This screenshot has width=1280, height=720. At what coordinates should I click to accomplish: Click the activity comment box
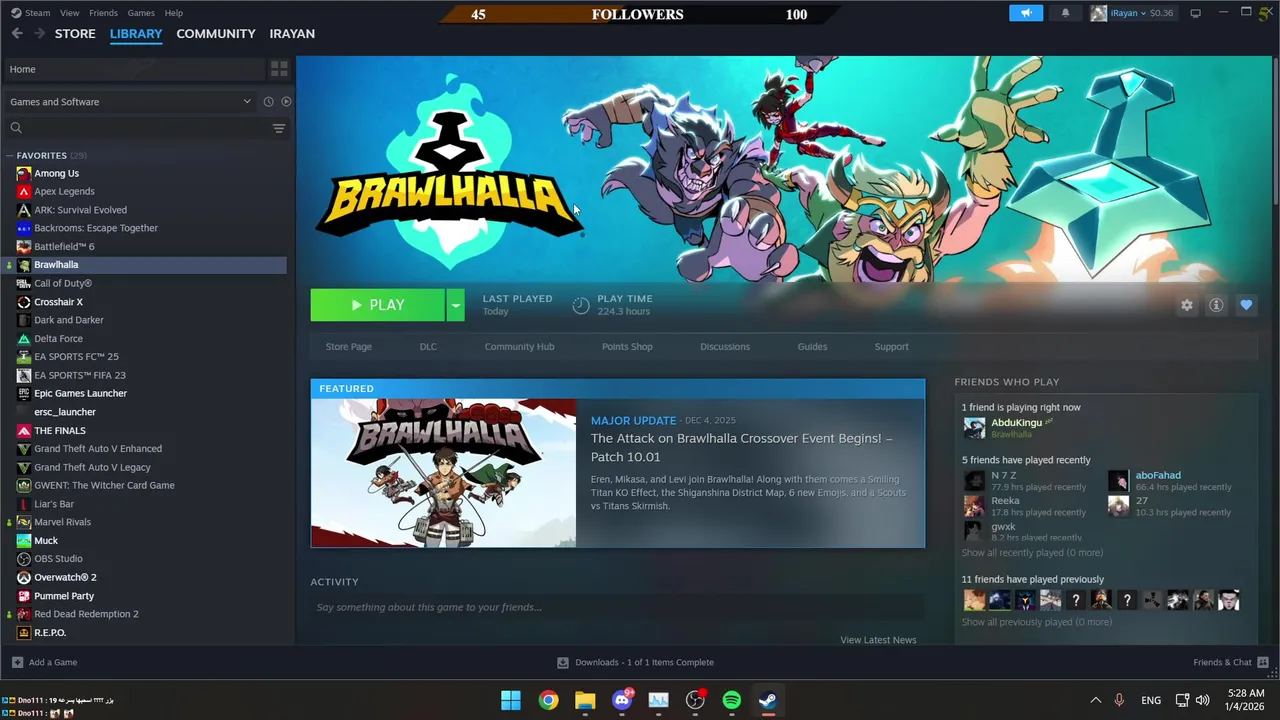pyautogui.click(x=618, y=607)
